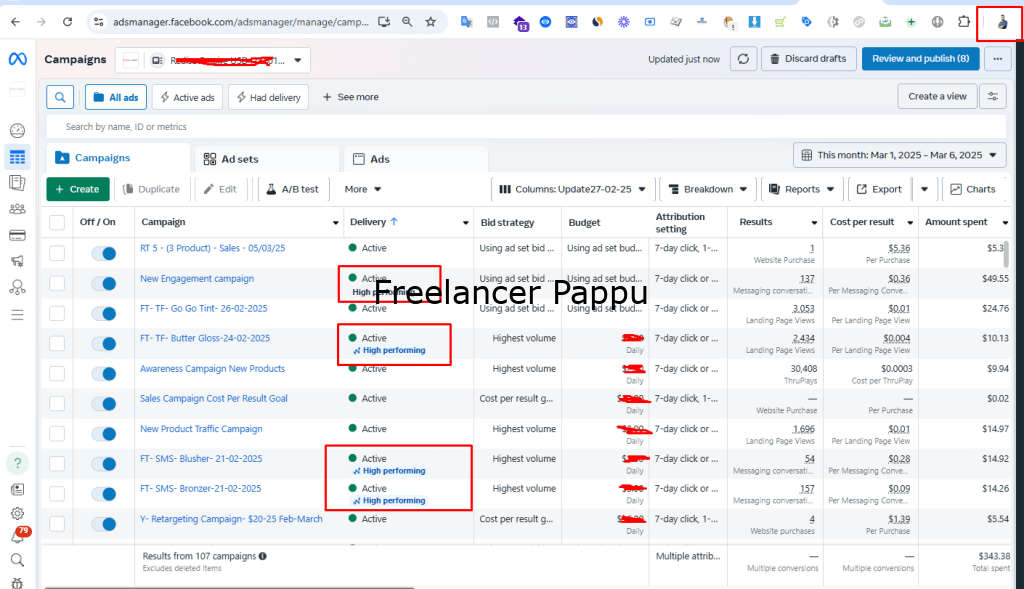Open the browser profile avatar
Screen dimensions: 1024x589
(1002, 23)
